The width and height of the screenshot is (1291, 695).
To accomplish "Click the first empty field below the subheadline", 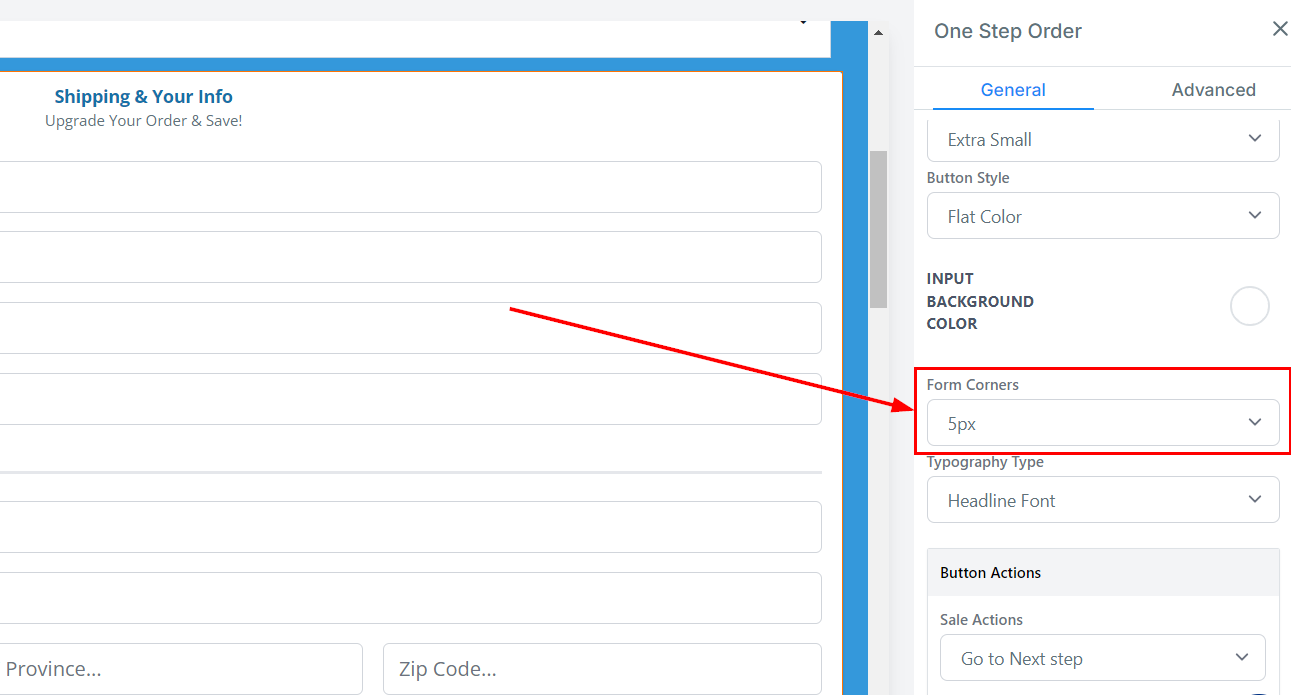I will 410,187.
